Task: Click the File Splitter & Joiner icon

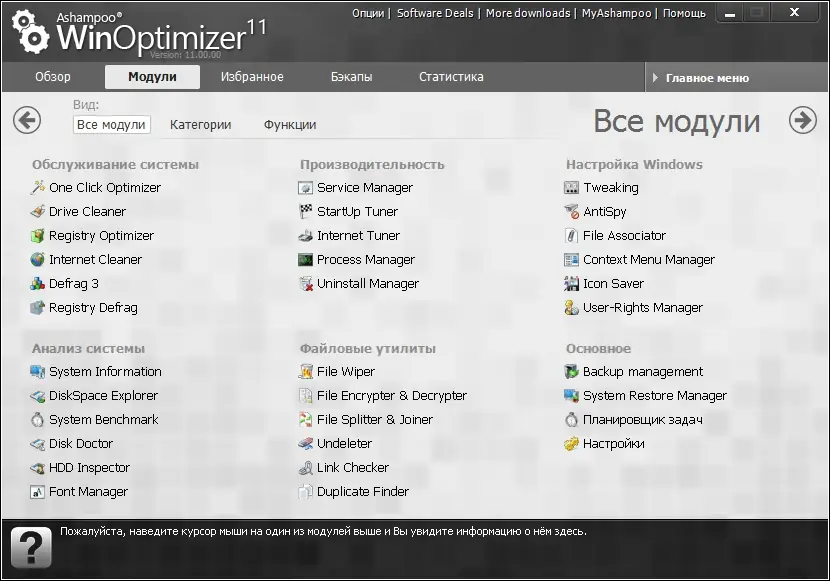Action: pos(305,420)
